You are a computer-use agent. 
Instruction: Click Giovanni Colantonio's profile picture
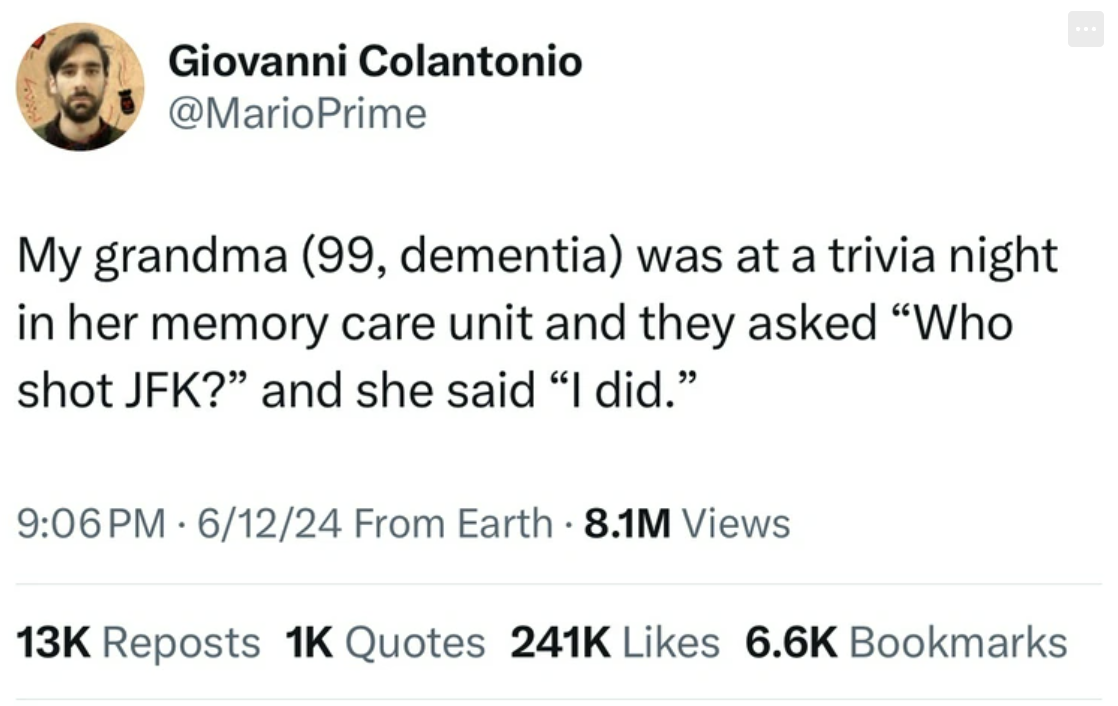[80, 86]
